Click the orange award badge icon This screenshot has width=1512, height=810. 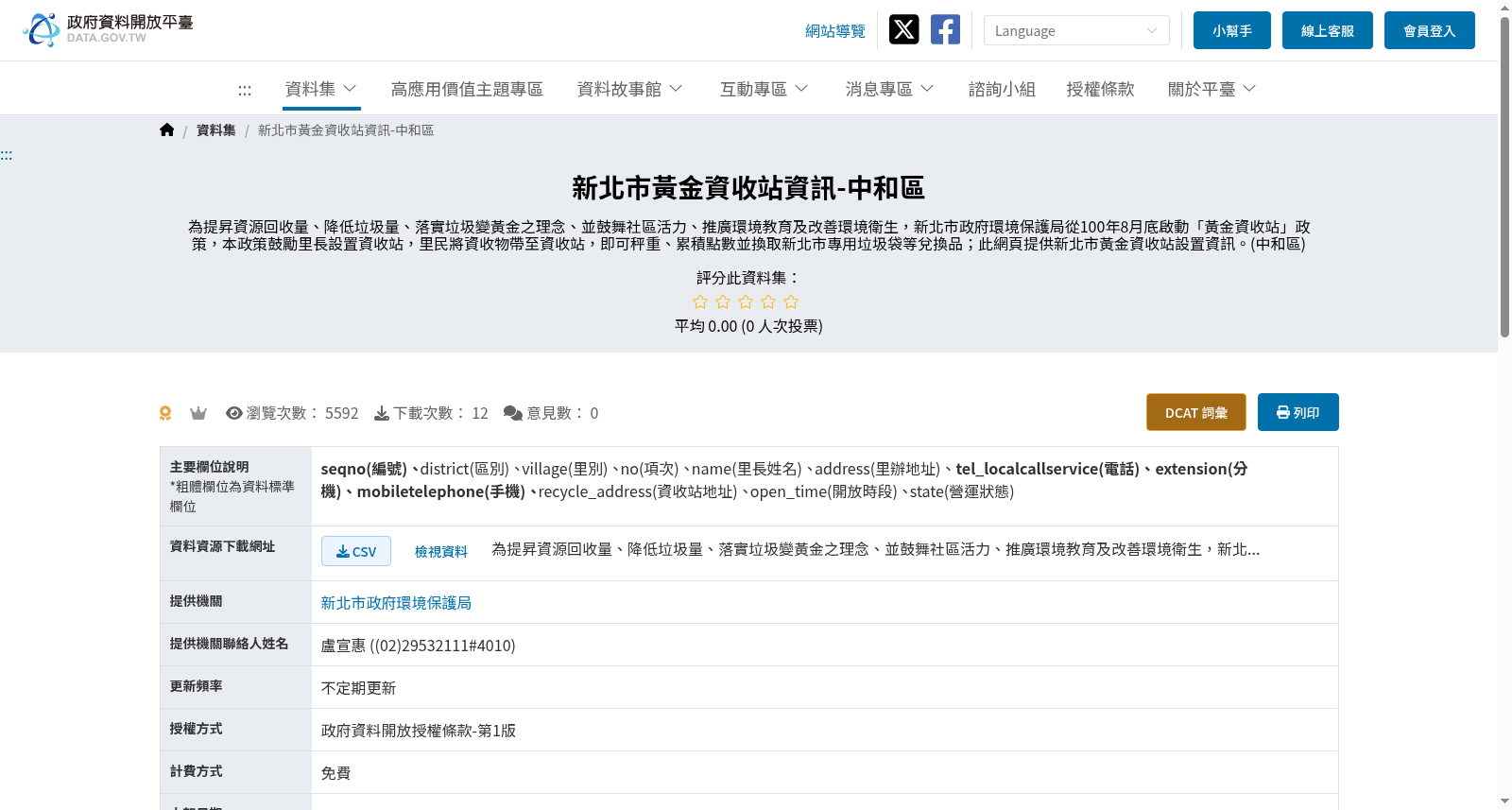click(x=165, y=413)
